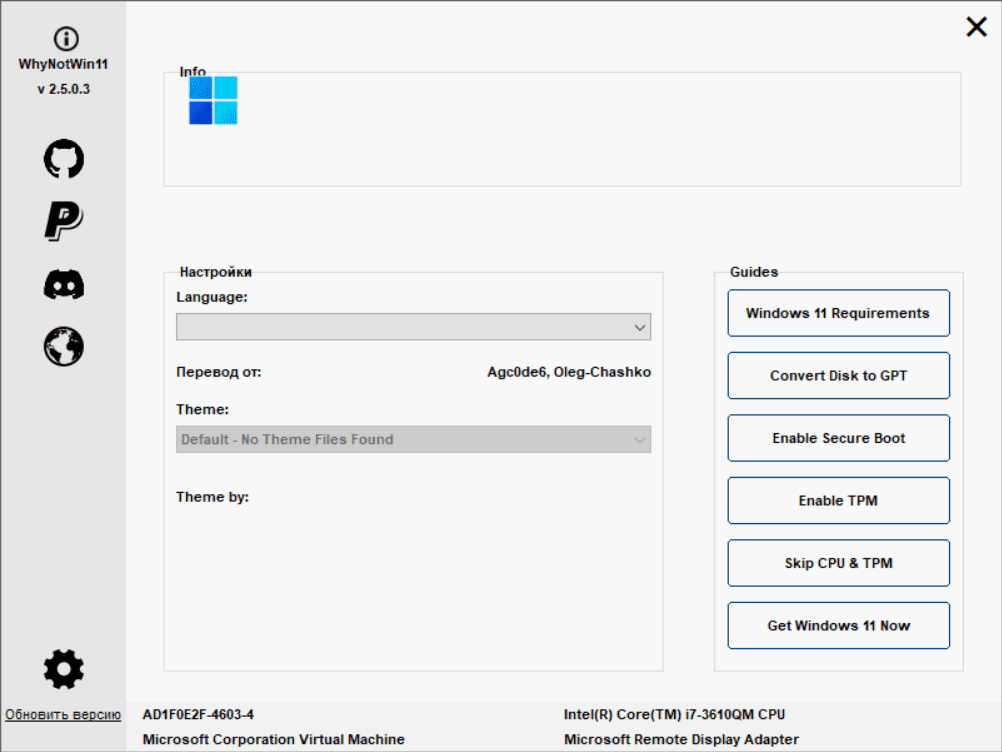
Task: Click the WhyNotWin11 title text
Action: point(63,64)
